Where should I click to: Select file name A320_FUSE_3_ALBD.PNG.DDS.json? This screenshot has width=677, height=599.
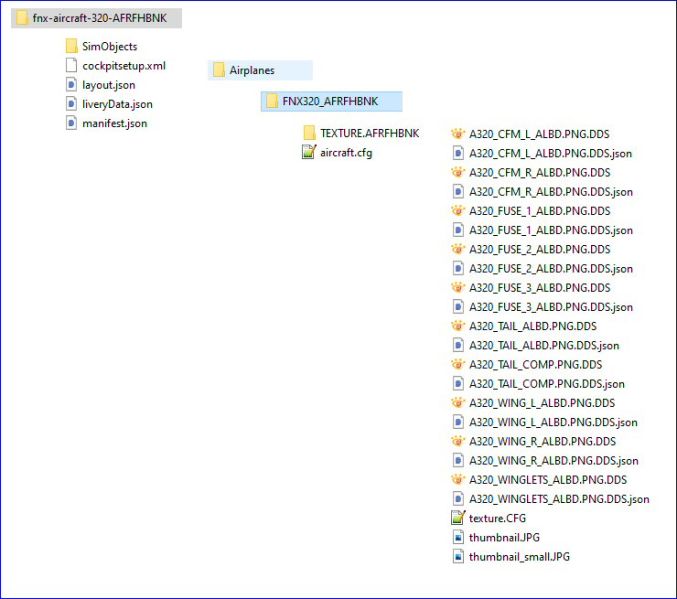(551, 307)
